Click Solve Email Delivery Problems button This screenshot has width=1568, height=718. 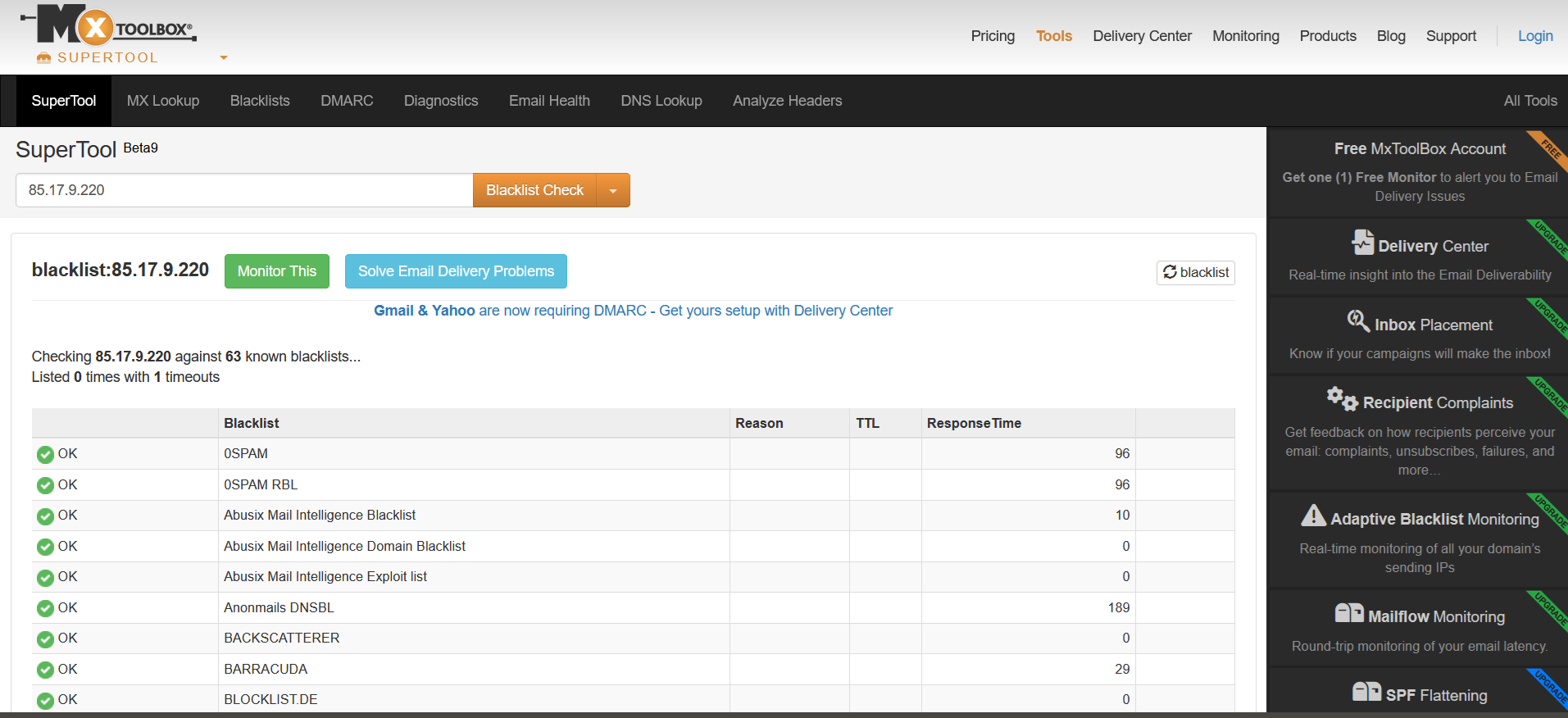pyautogui.click(x=456, y=271)
